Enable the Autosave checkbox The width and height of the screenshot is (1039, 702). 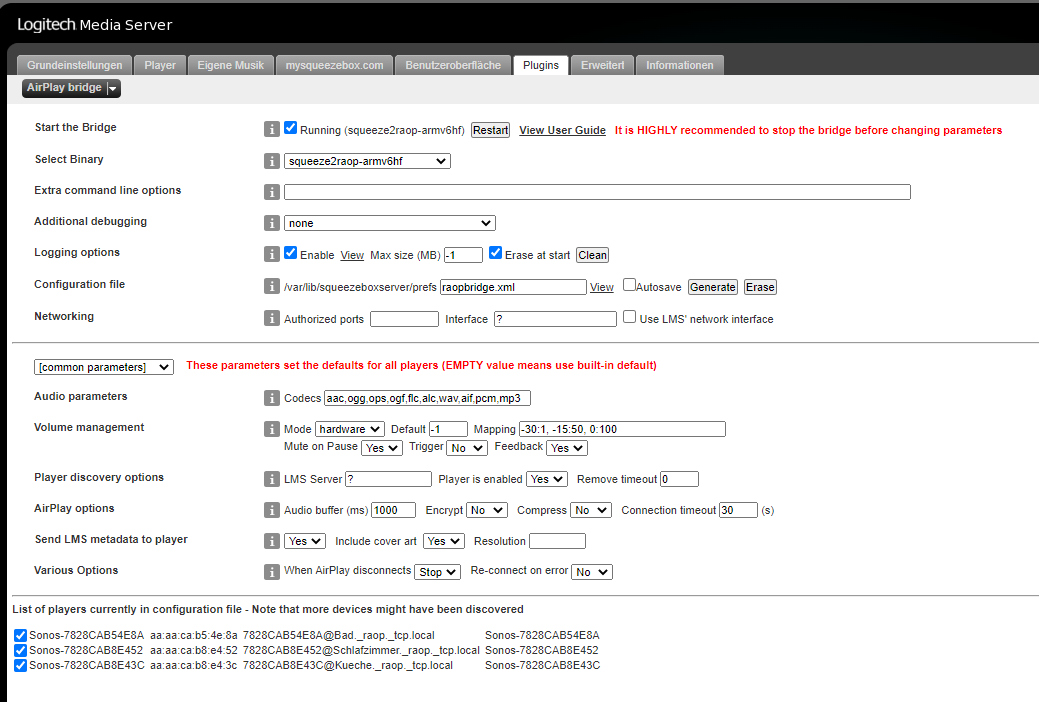tap(629, 285)
